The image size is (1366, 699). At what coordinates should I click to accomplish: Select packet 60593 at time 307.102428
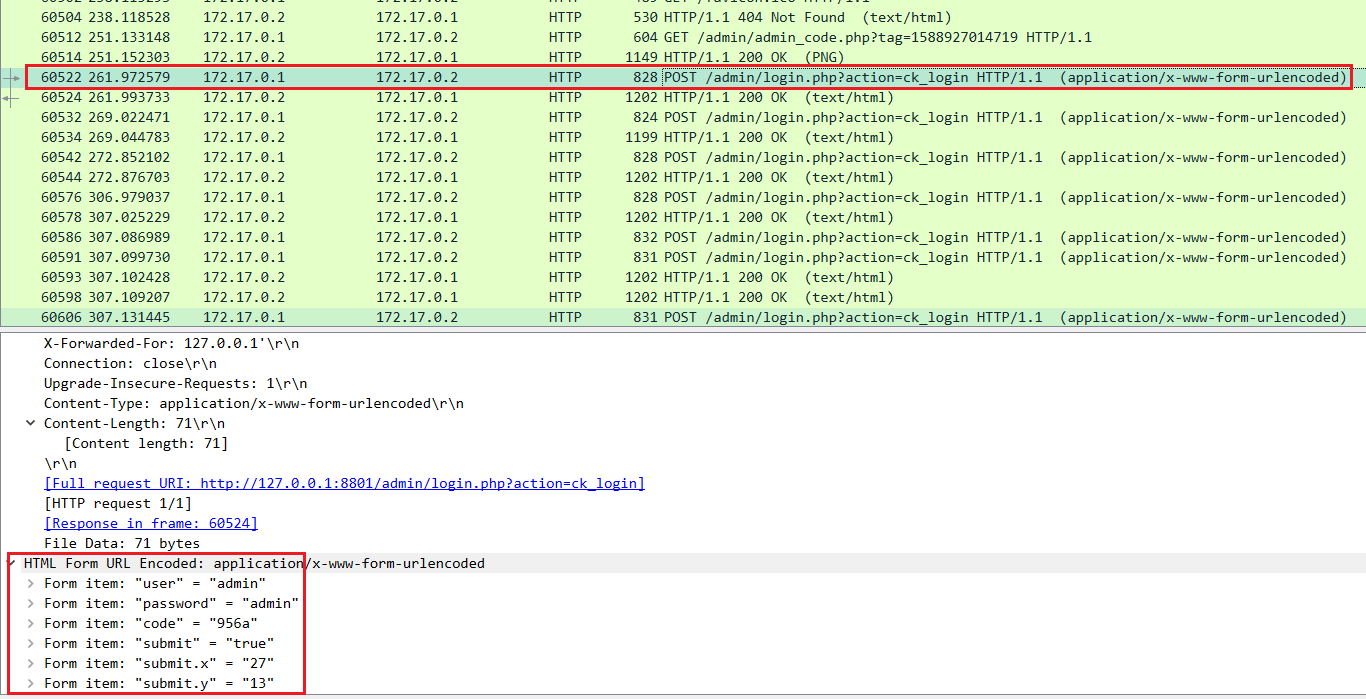tap(683, 277)
